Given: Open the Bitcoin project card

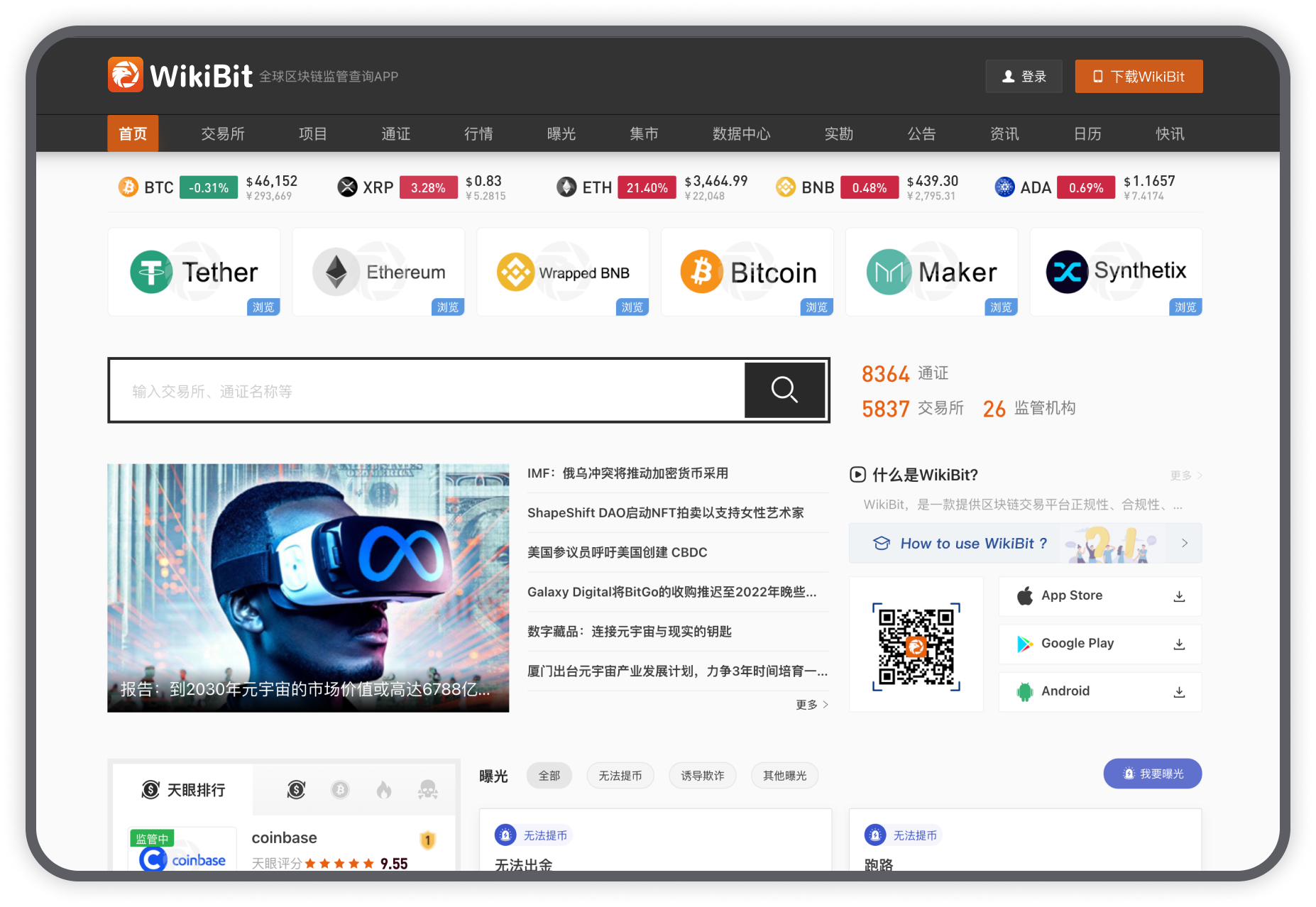Looking at the screenshot, I should (747, 272).
